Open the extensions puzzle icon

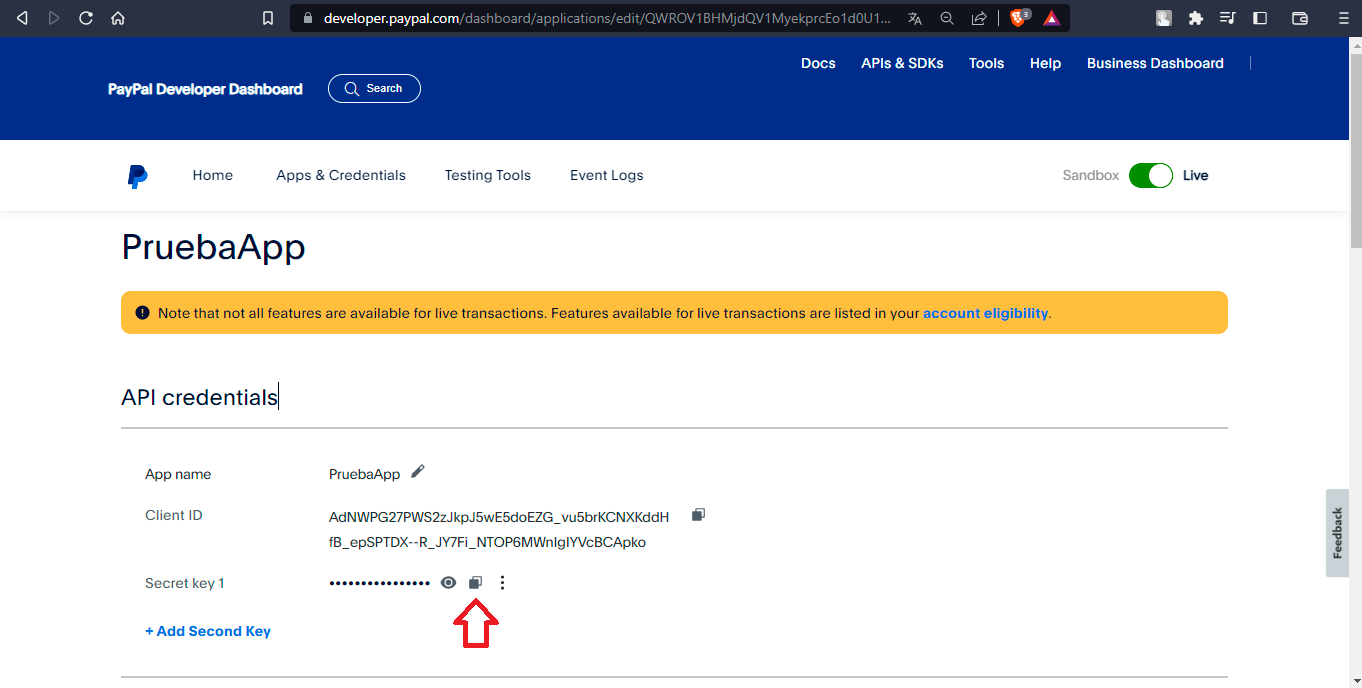[x=1195, y=18]
